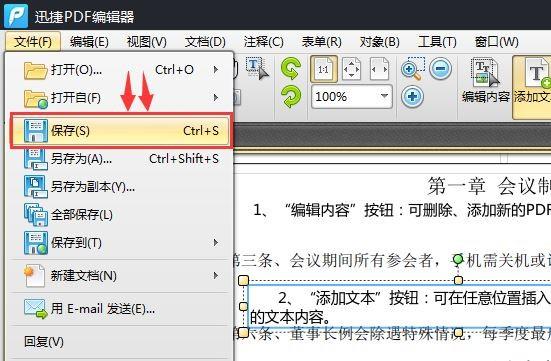Open the 窗口(W) menu
The width and height of the screenshot is (551, 361).
(x=497, y=42)
